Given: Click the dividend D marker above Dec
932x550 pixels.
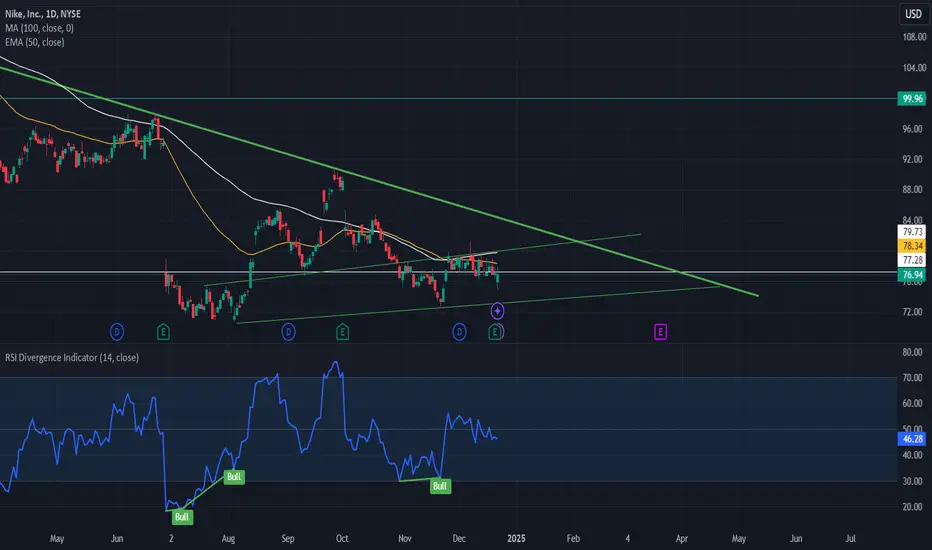Looking at the screenshot, I should tap(459, 332).
